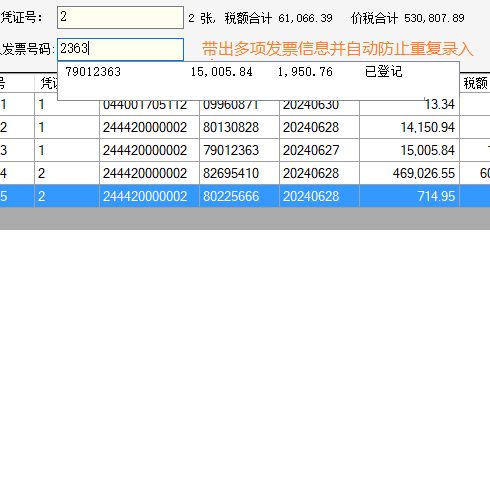The height and width of the screenshot is (490, 490).
Task: Click invoice number cell 79012363 in the table
Action: (x=239, y=150)
